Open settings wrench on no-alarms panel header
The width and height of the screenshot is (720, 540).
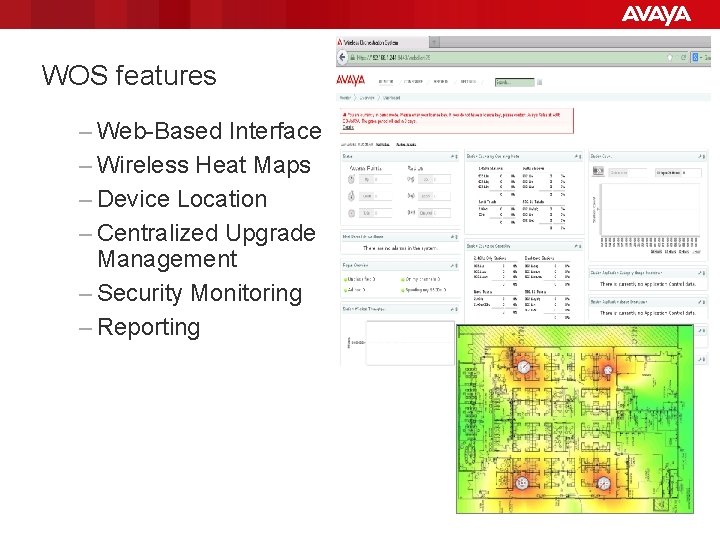[454, 237]
